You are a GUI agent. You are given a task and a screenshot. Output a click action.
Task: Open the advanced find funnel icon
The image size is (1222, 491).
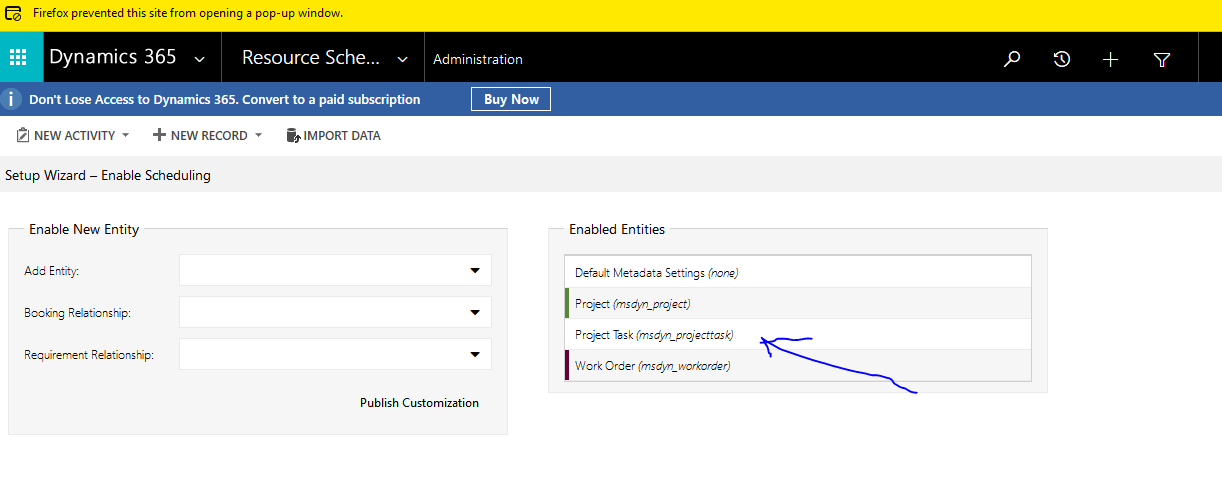point(1161,60)
